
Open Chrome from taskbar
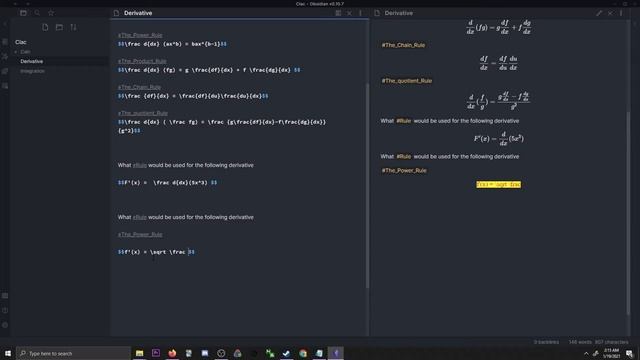coord(303,353)
